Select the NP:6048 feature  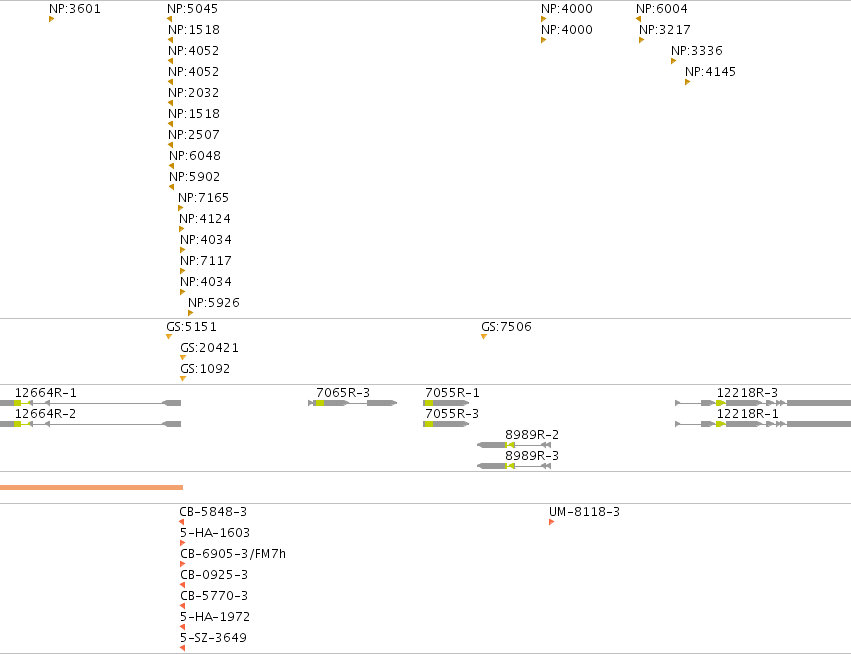click(195, 156)
